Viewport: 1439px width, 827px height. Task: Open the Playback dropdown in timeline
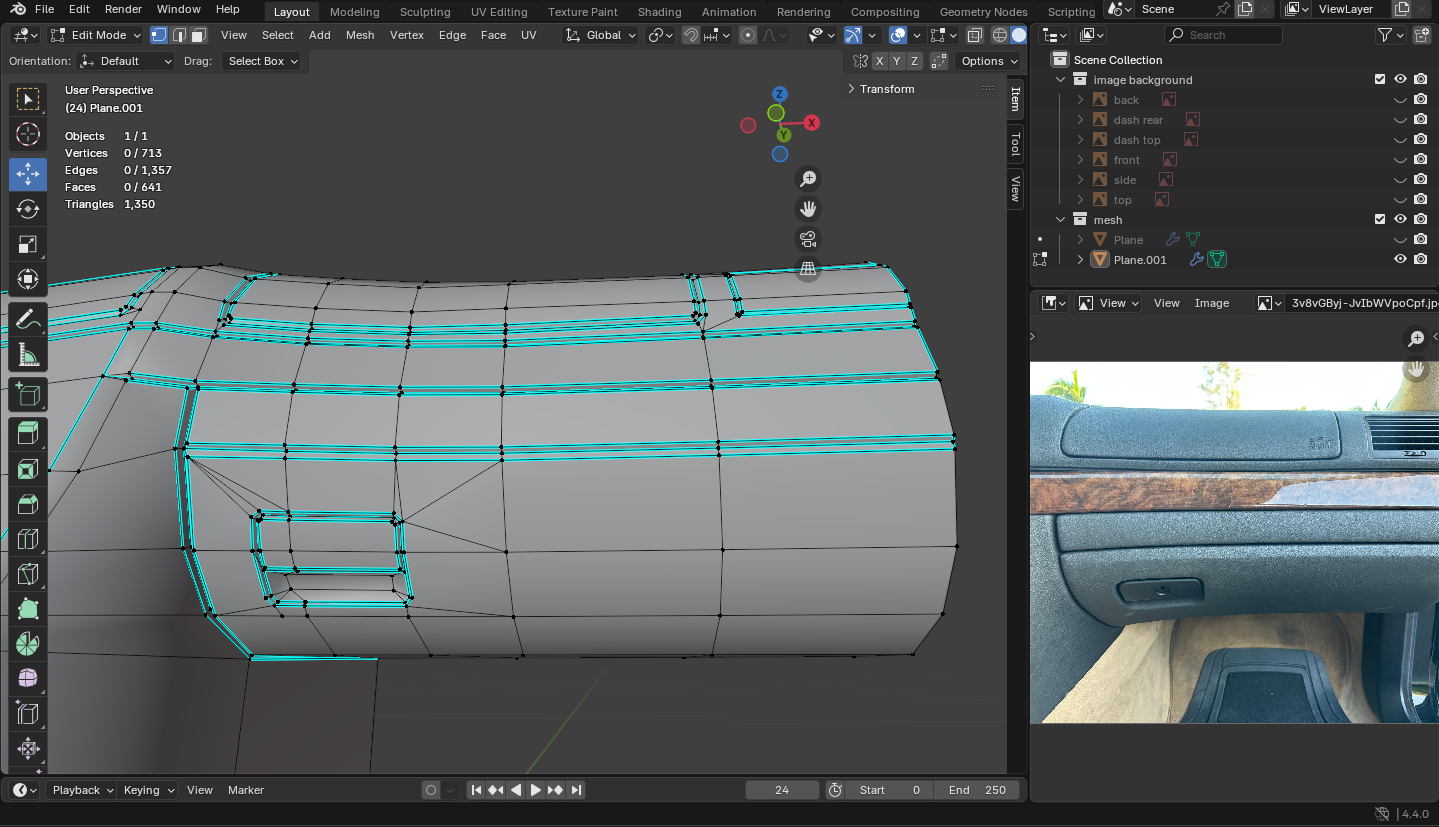point(81,790)
